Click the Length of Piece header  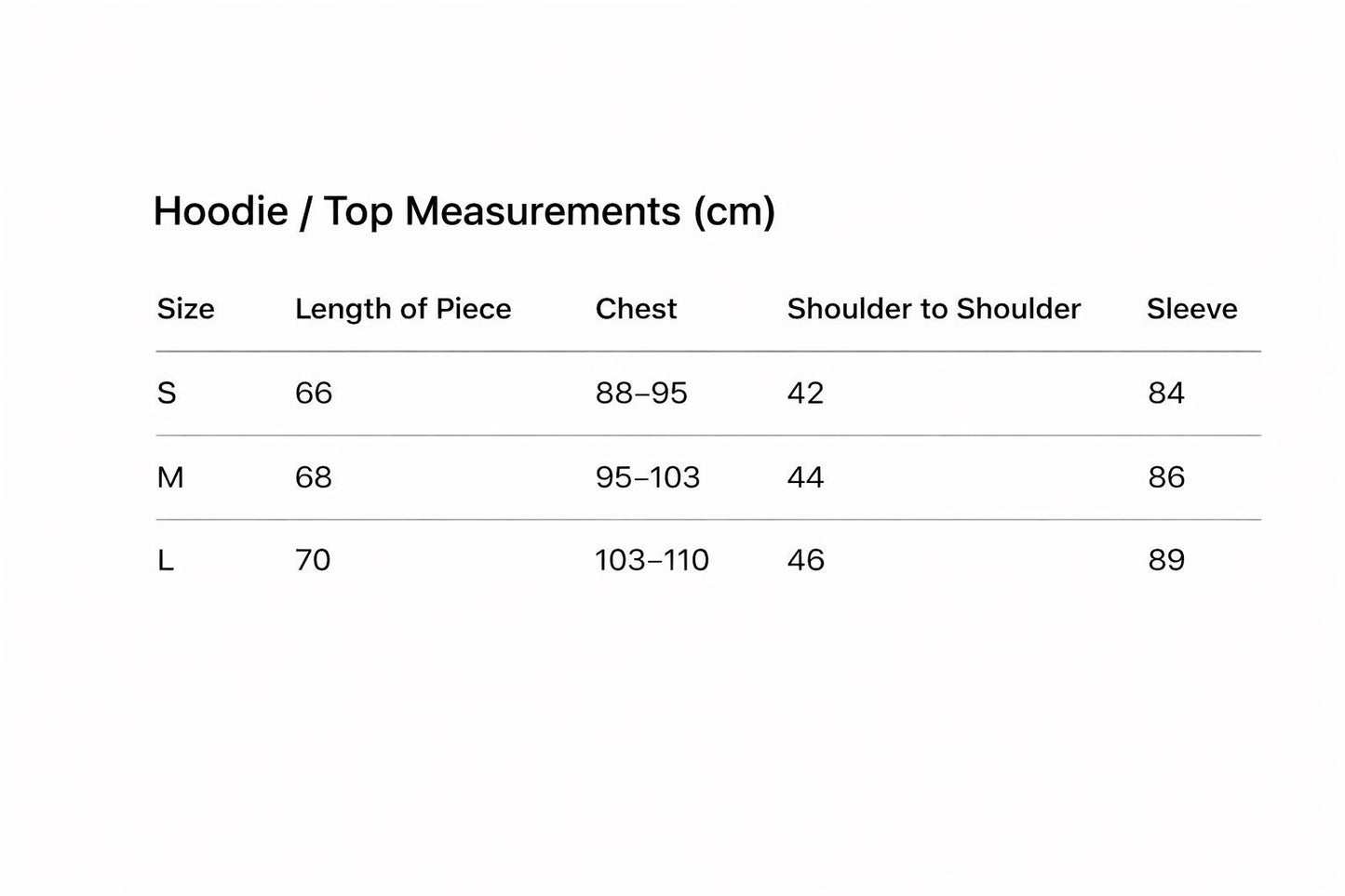[x=403, y=309]
